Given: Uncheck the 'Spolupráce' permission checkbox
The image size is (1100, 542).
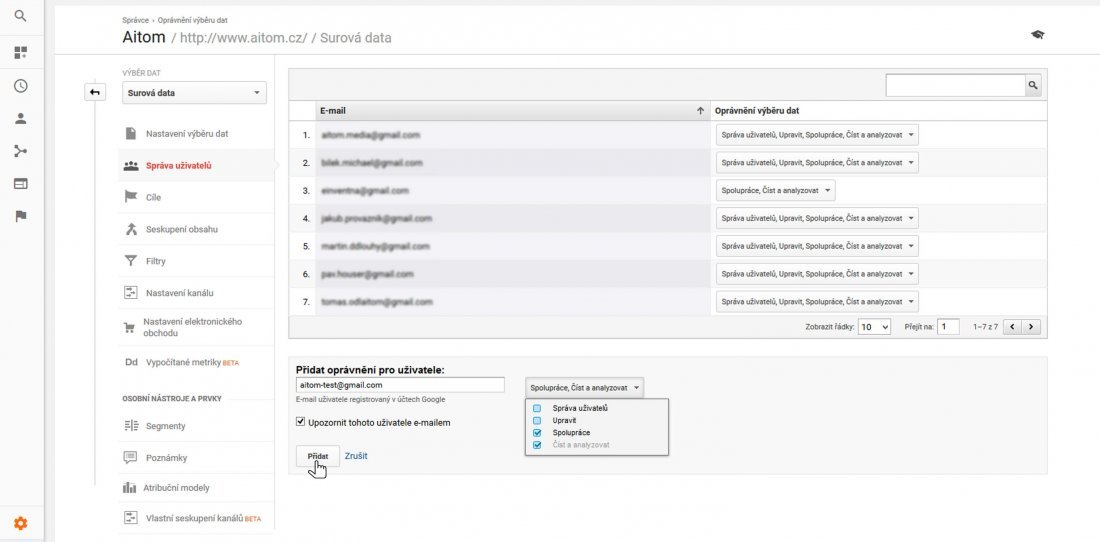Looking at the screenshot, I should (x=537, y=433).
